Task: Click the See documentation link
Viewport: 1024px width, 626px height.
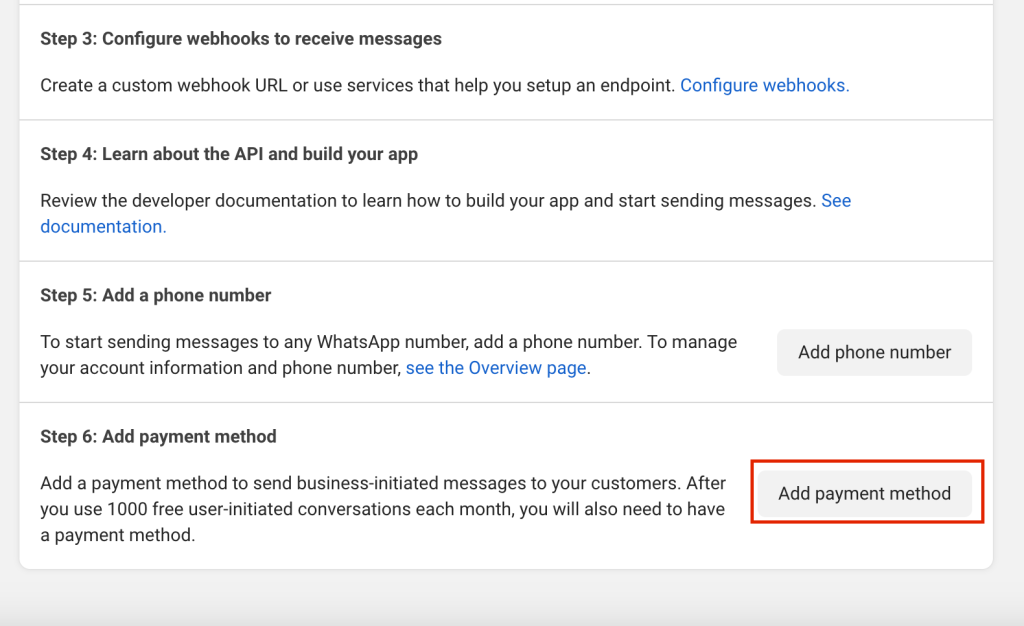Action: tap(835, 201)
